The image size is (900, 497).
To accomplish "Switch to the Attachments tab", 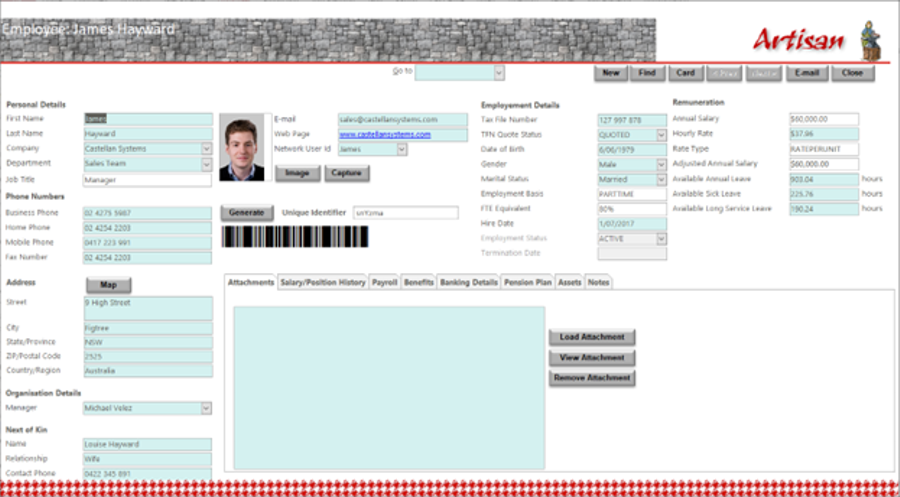I will point(251,282).
